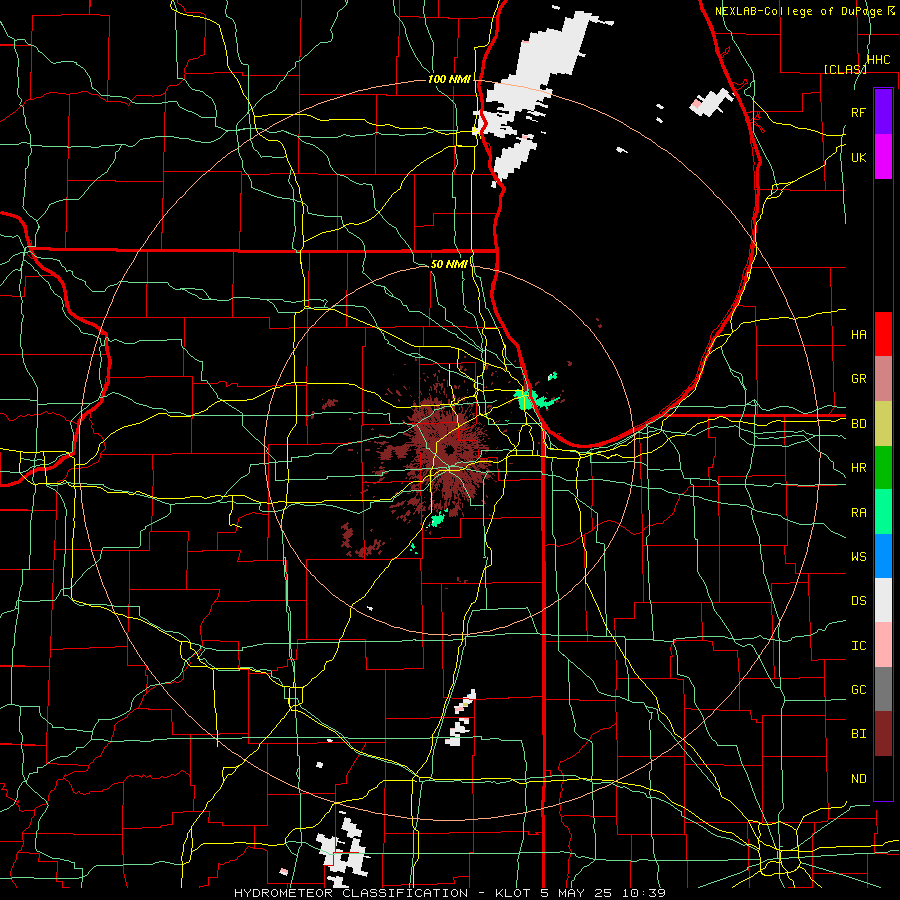Click the [CLAS] units label

[x=845, y=69]
